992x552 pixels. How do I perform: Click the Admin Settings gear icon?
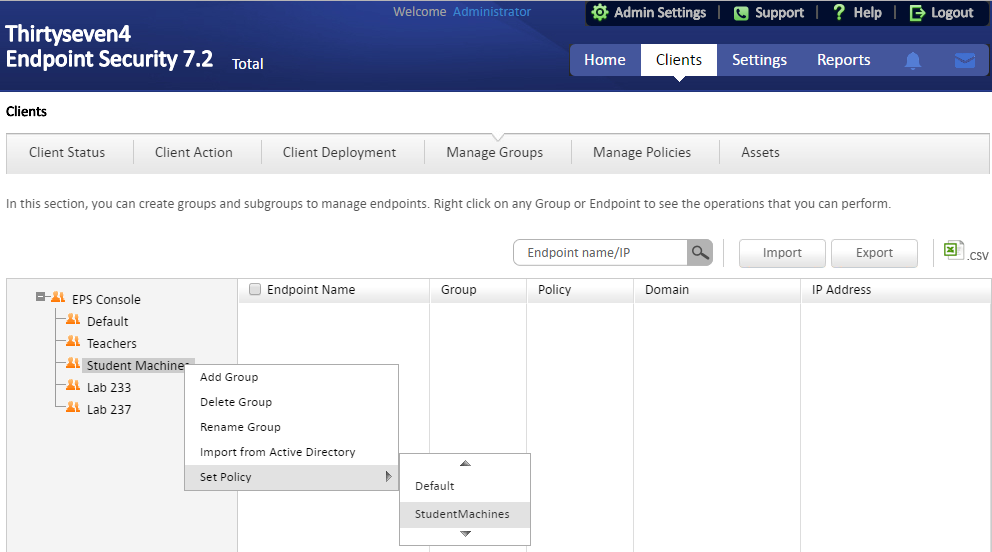click(599, 13)
